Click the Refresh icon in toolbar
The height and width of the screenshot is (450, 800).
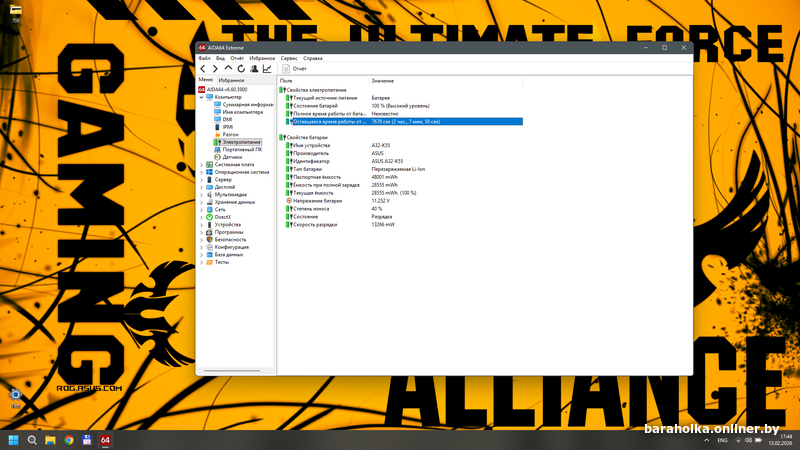point(241,69)
